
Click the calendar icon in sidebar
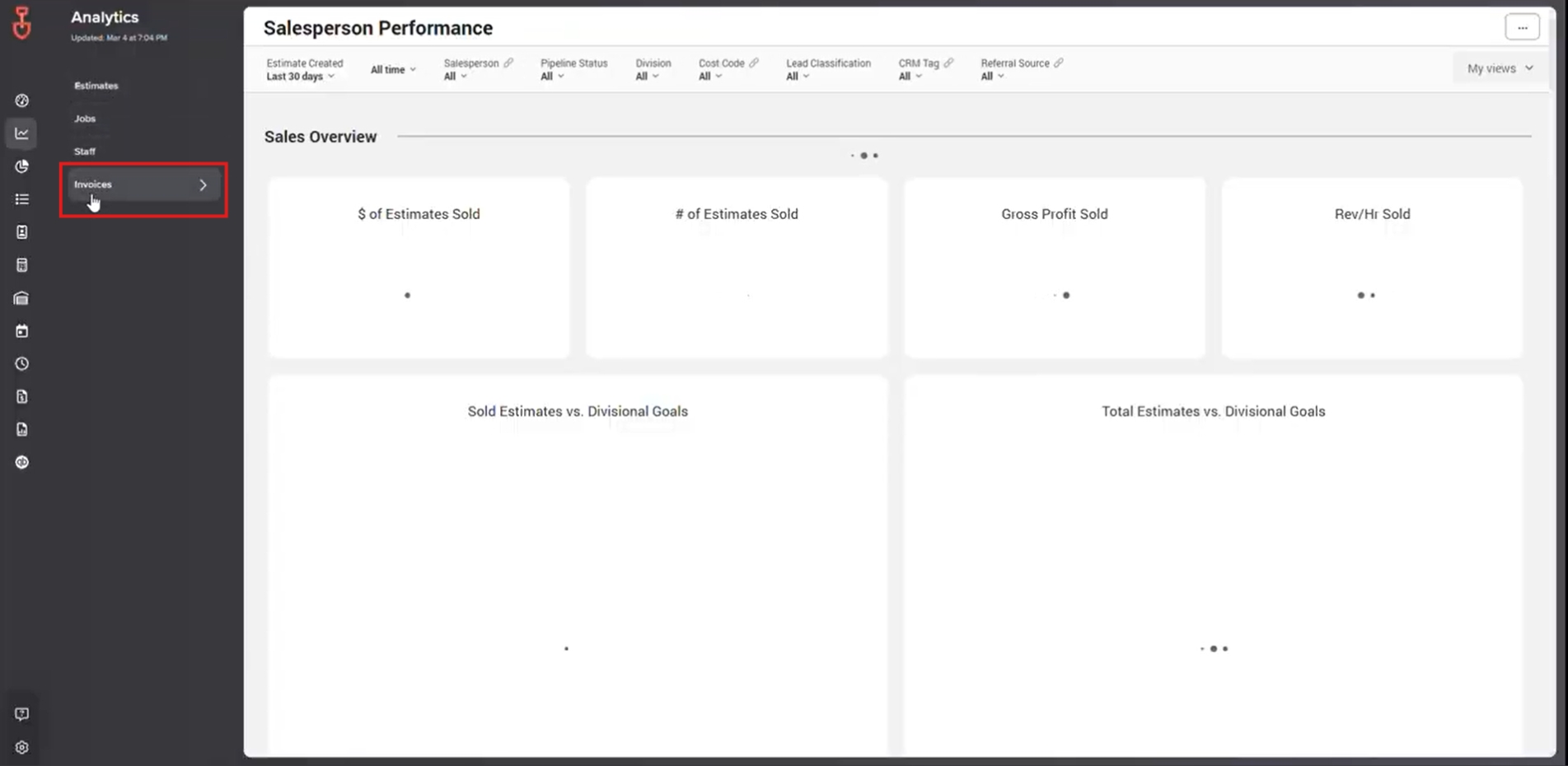(22, 331)
